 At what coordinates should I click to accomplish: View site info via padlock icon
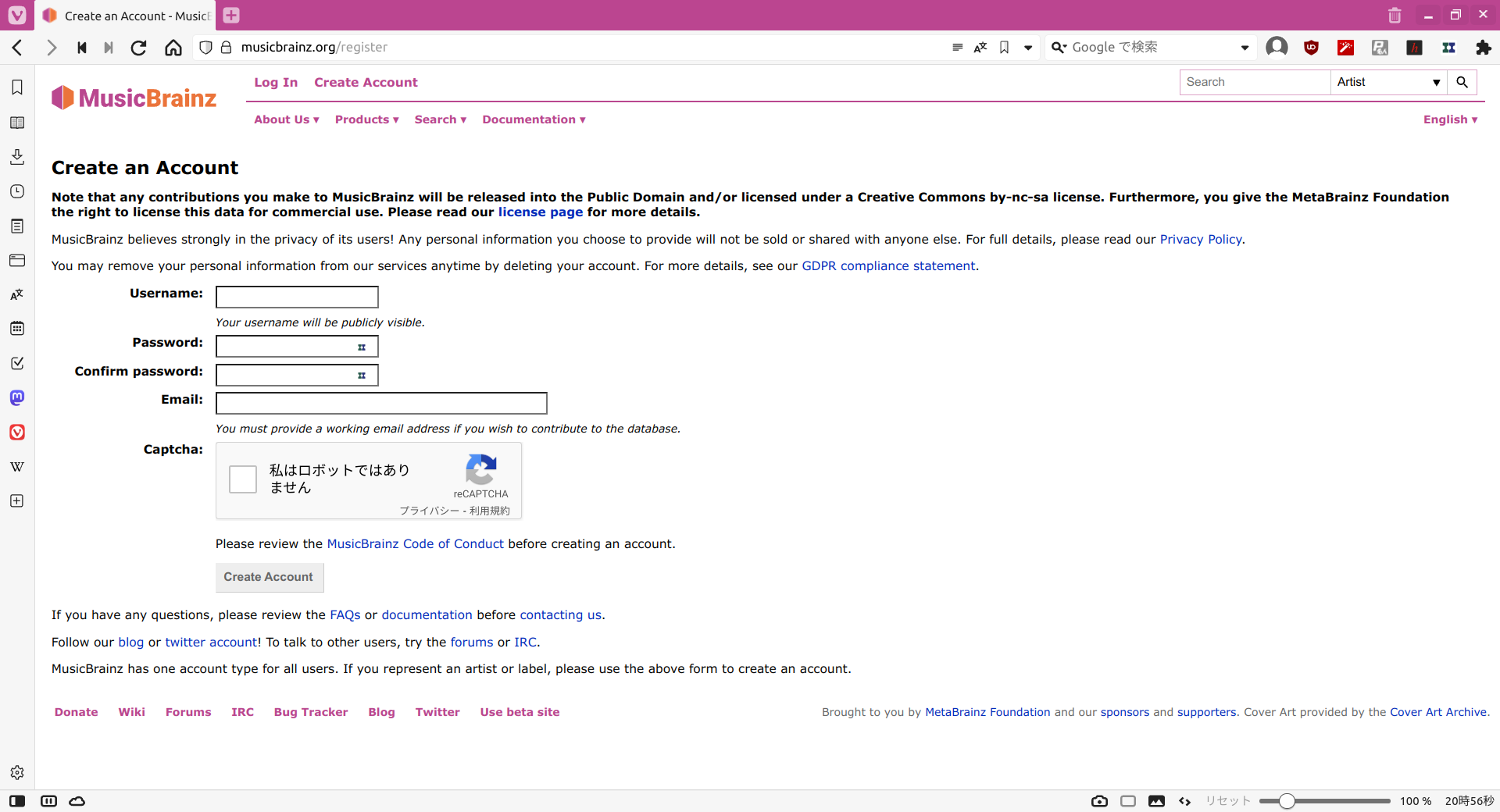click(x=227, y=48)
